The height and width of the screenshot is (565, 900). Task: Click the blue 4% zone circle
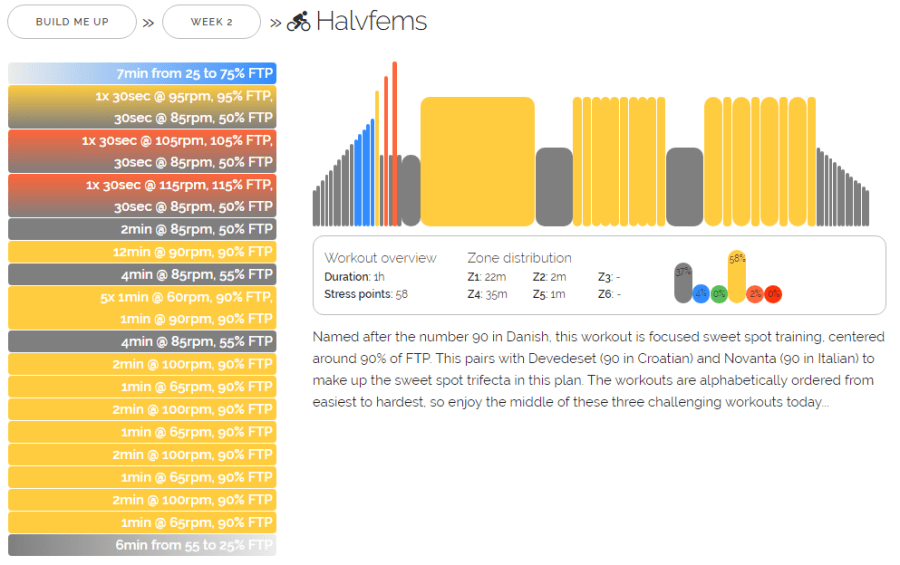pyautogui.click(x=701, y=293)
